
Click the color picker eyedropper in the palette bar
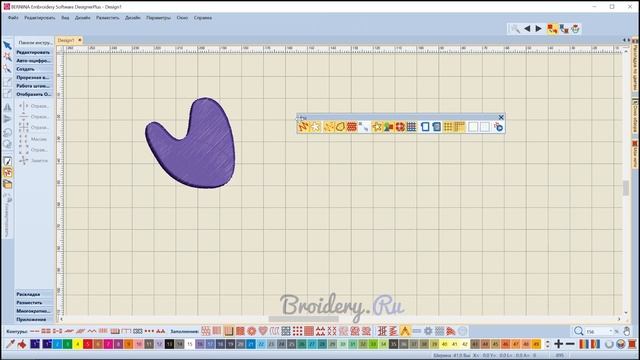[10, 344]
